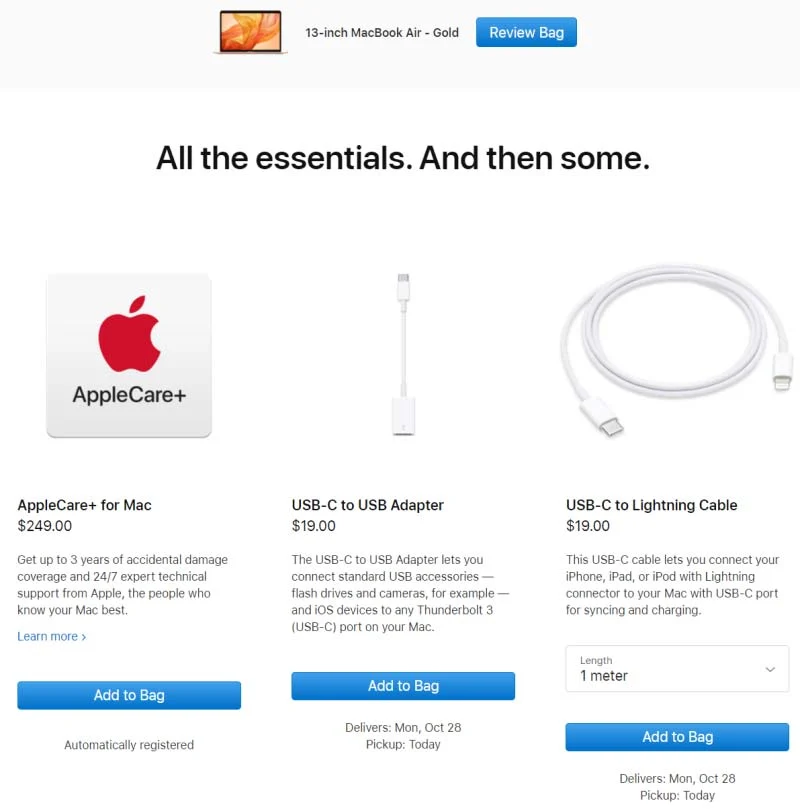Click the USB-C to USB Adapter title
800x809 pixels.
[x=368, y=505]
